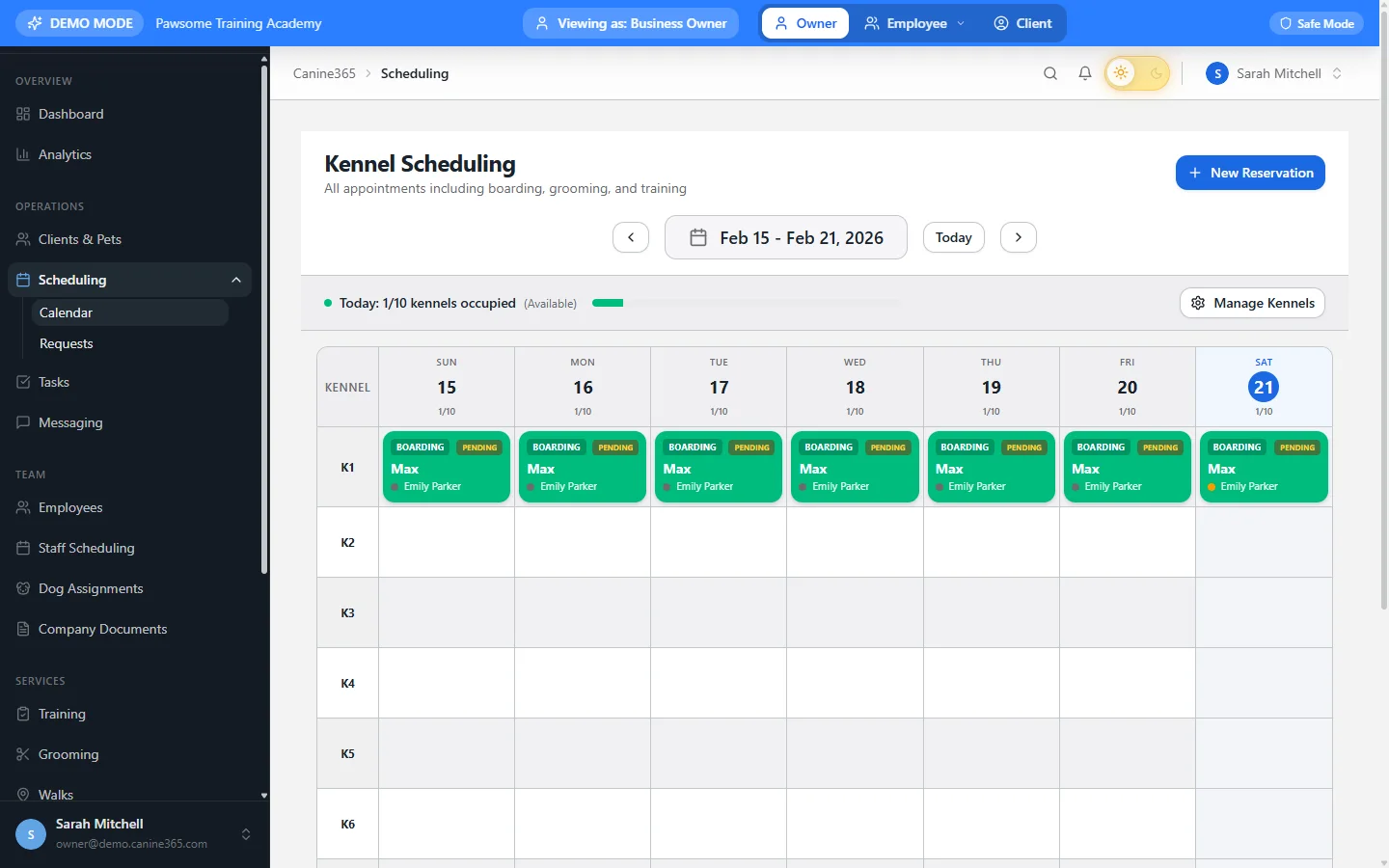Expand sidebar footer user menu chevrons

click(246, 834)
